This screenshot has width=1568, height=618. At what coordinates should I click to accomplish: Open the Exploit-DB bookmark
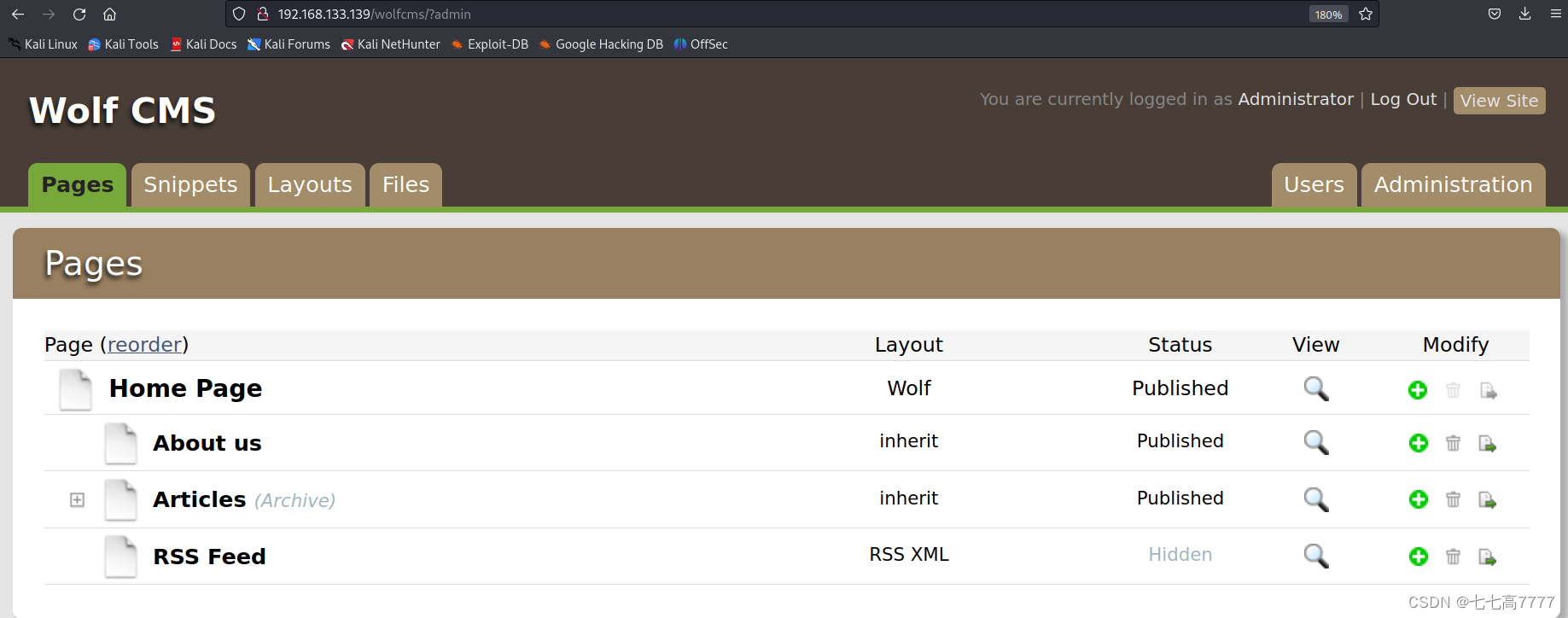tap(490, 44)
